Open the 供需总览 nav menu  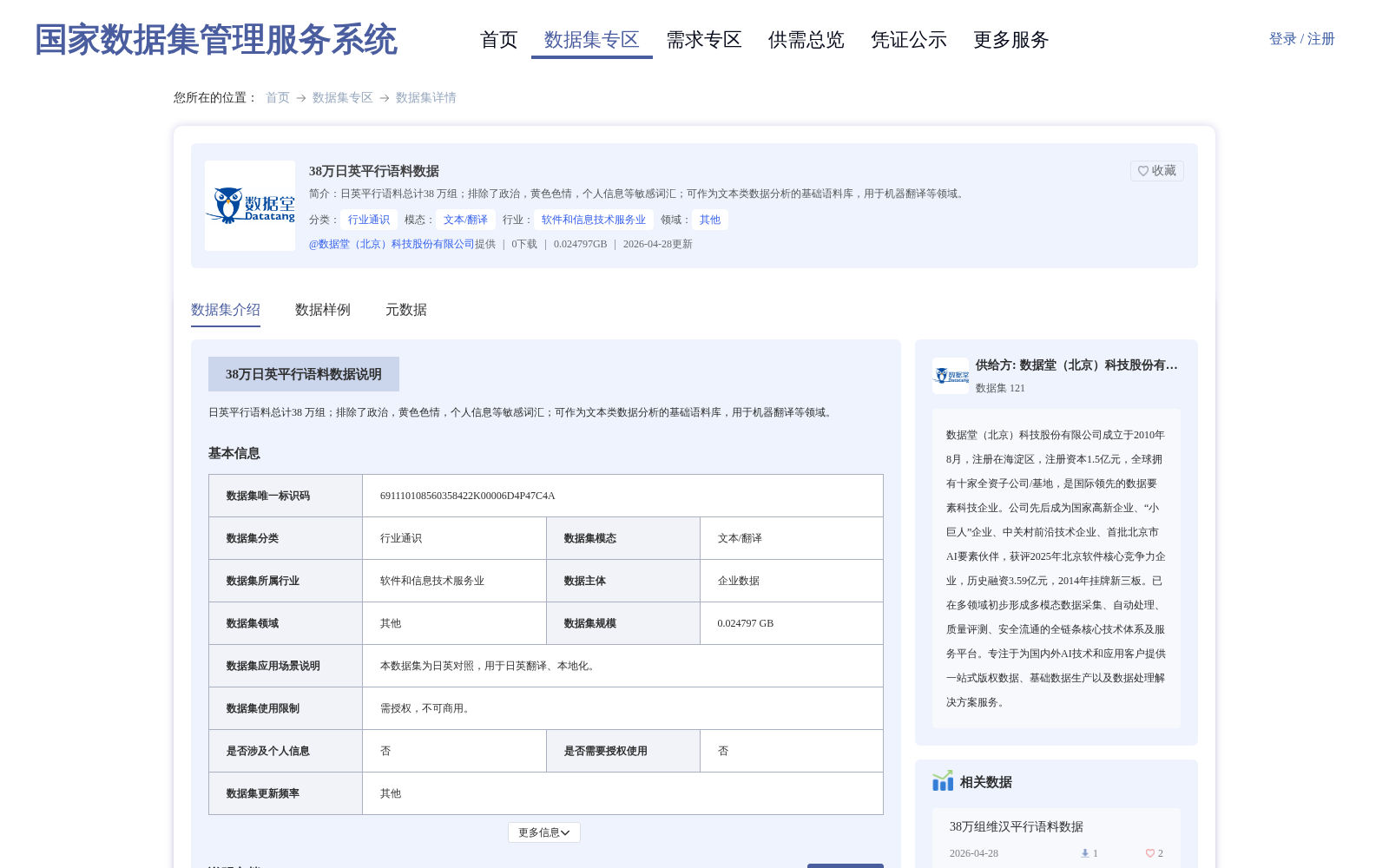pos(806,40)
